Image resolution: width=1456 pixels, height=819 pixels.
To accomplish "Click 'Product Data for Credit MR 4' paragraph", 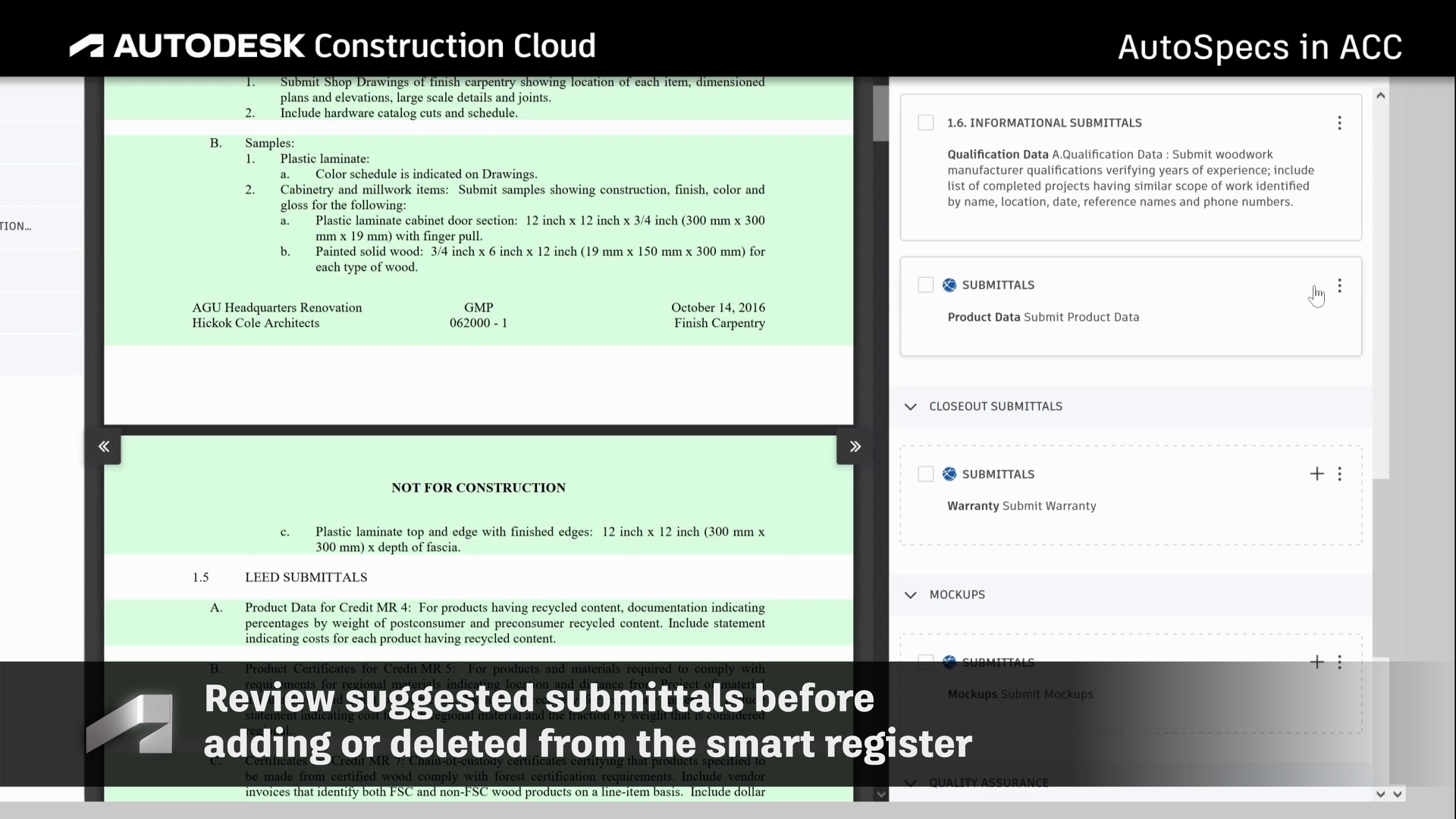I will click(505, 623).
